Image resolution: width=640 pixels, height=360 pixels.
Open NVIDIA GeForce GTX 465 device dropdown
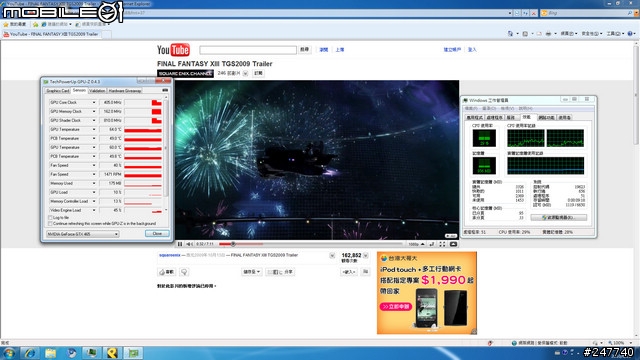tap(82, 234)
